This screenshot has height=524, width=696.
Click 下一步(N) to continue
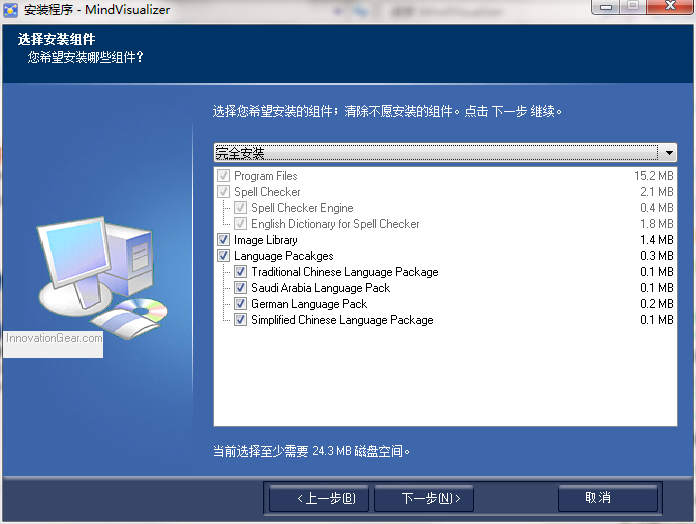point(424,497)
